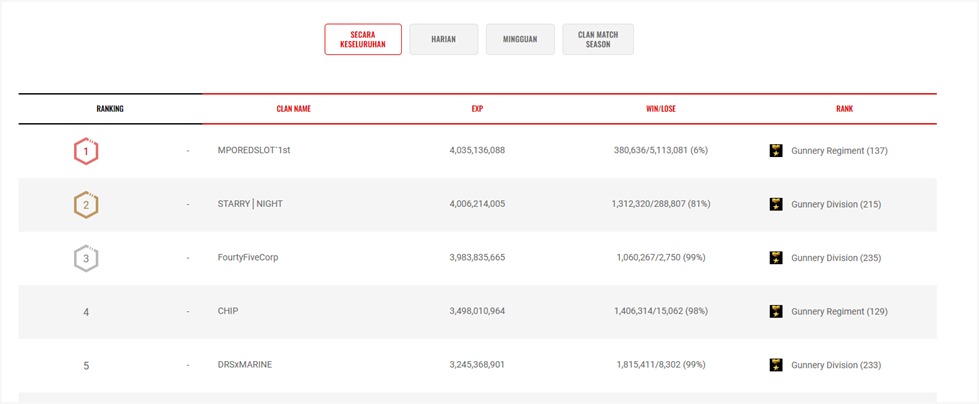The width and height of the screenshot is (979, 404).
Task: Open the STARRY | NIGHT clan
Action: tap(250, 204)
